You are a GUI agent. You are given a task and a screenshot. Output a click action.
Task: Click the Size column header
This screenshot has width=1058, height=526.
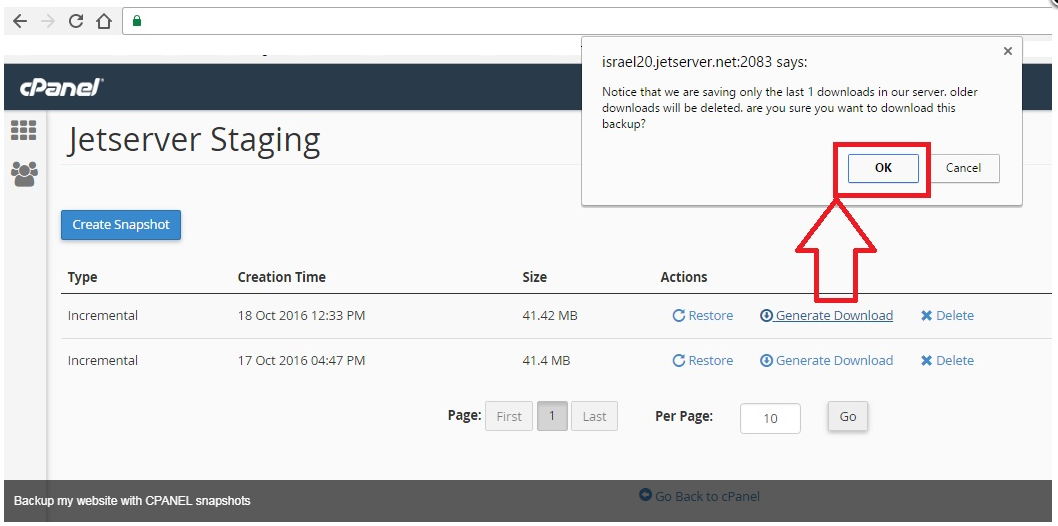(x=534, y=277)
